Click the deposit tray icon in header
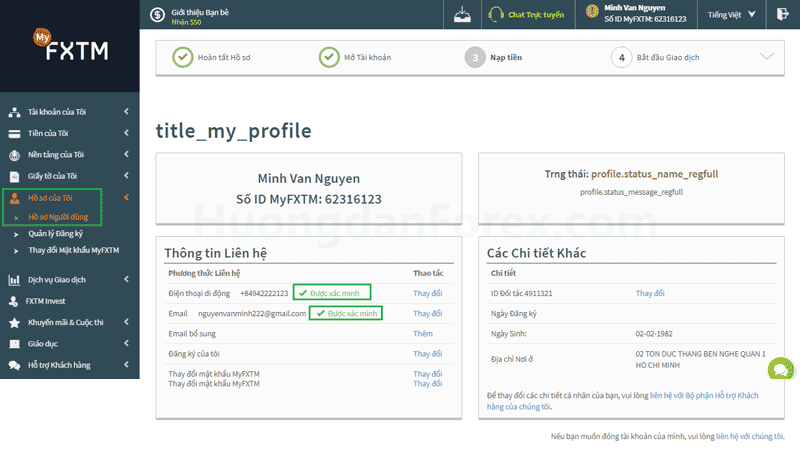This screenshot has height=454, width=800. coord(462,14)
